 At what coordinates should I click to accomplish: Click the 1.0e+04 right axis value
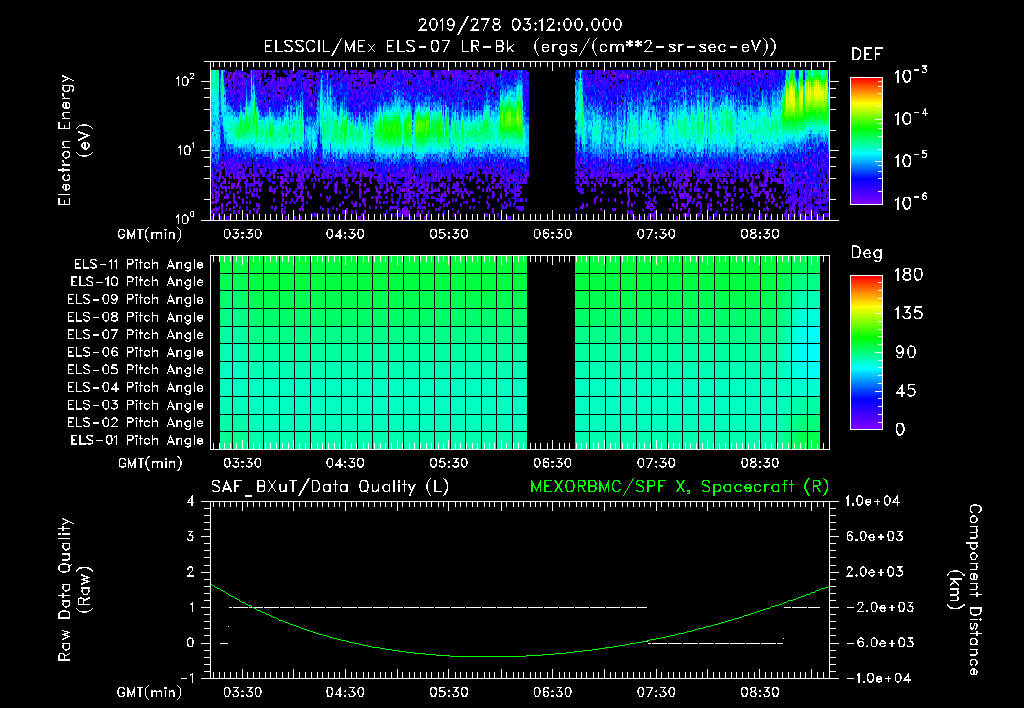click(872, 502)
